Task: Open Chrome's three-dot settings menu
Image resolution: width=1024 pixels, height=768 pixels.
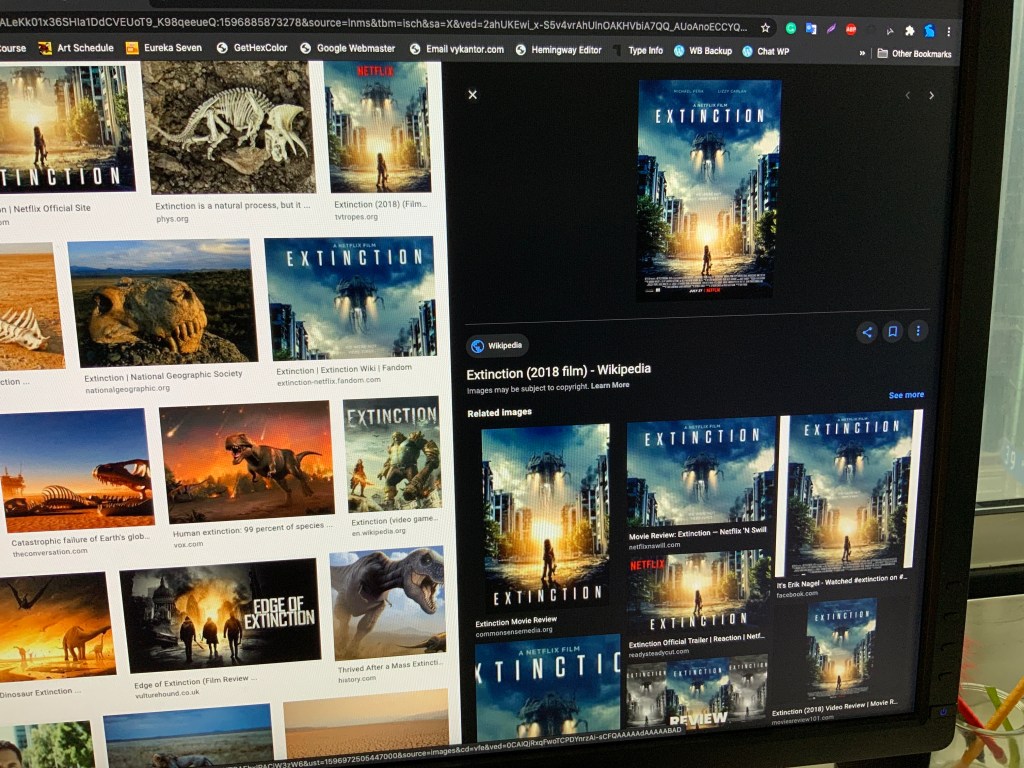Action: tap(949, 30)
